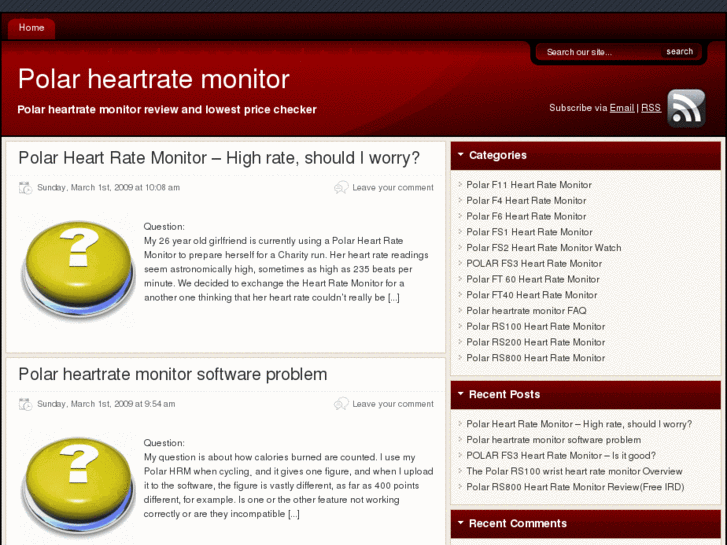This screenshot has height=545, width=727.
Task: Click comment bubble icon of software problem post
Action: (341, 404)
